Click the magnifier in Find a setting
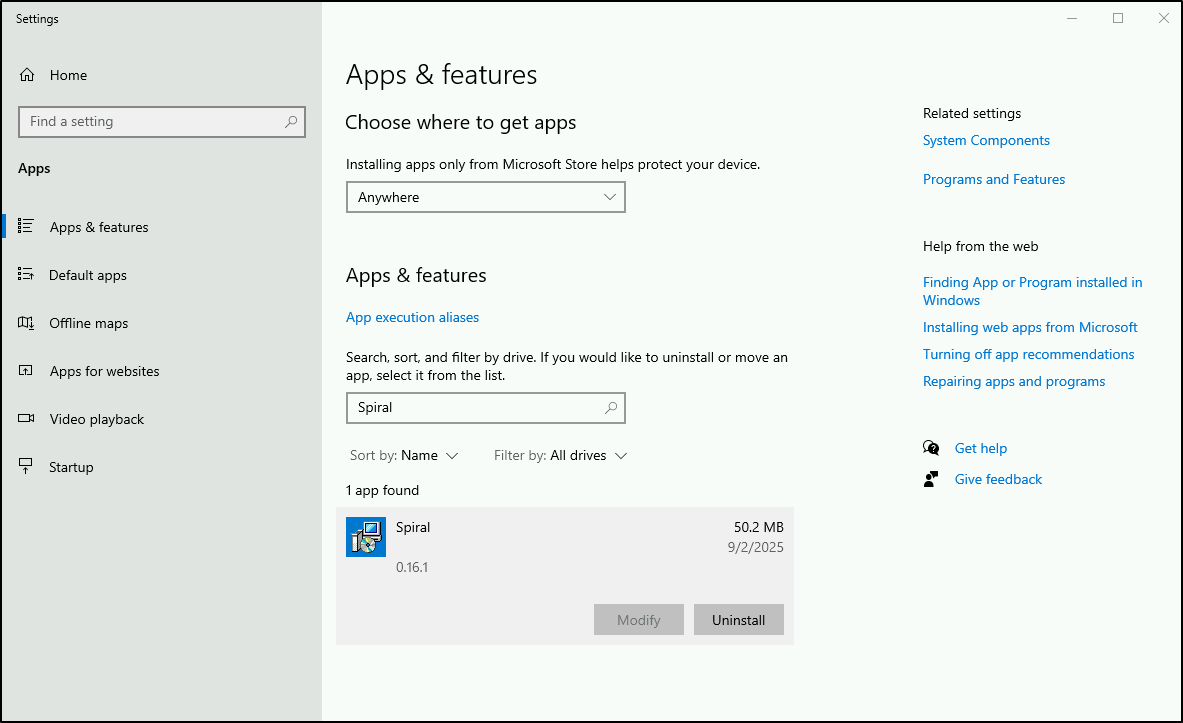The width and height of the screenshot is (1183, 723). click(x=291, y=122)
